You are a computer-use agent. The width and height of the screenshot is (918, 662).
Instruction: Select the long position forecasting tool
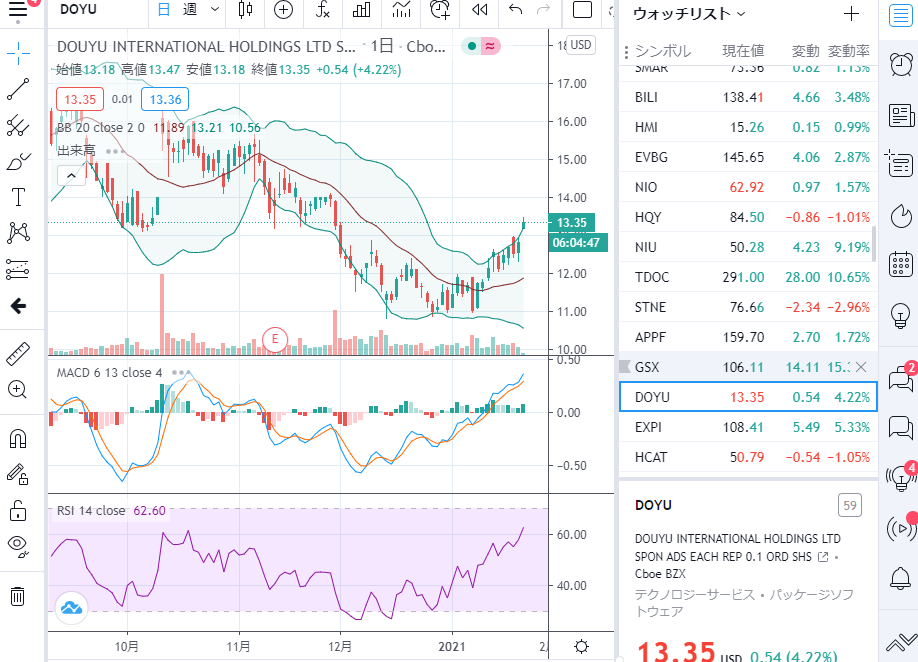tap(18, 269)
